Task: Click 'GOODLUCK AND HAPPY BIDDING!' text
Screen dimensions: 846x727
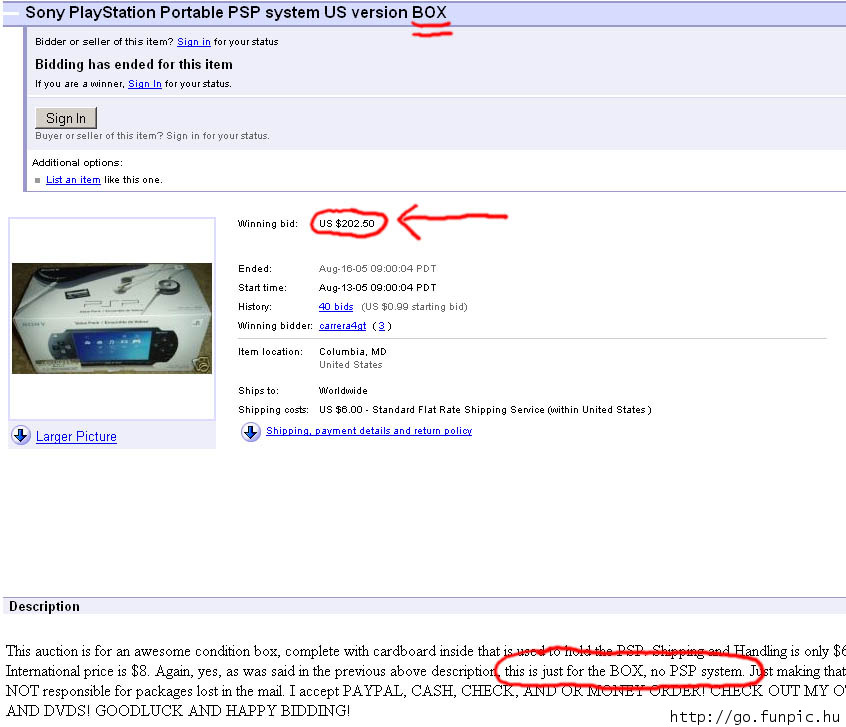Action: coord(222,711)
